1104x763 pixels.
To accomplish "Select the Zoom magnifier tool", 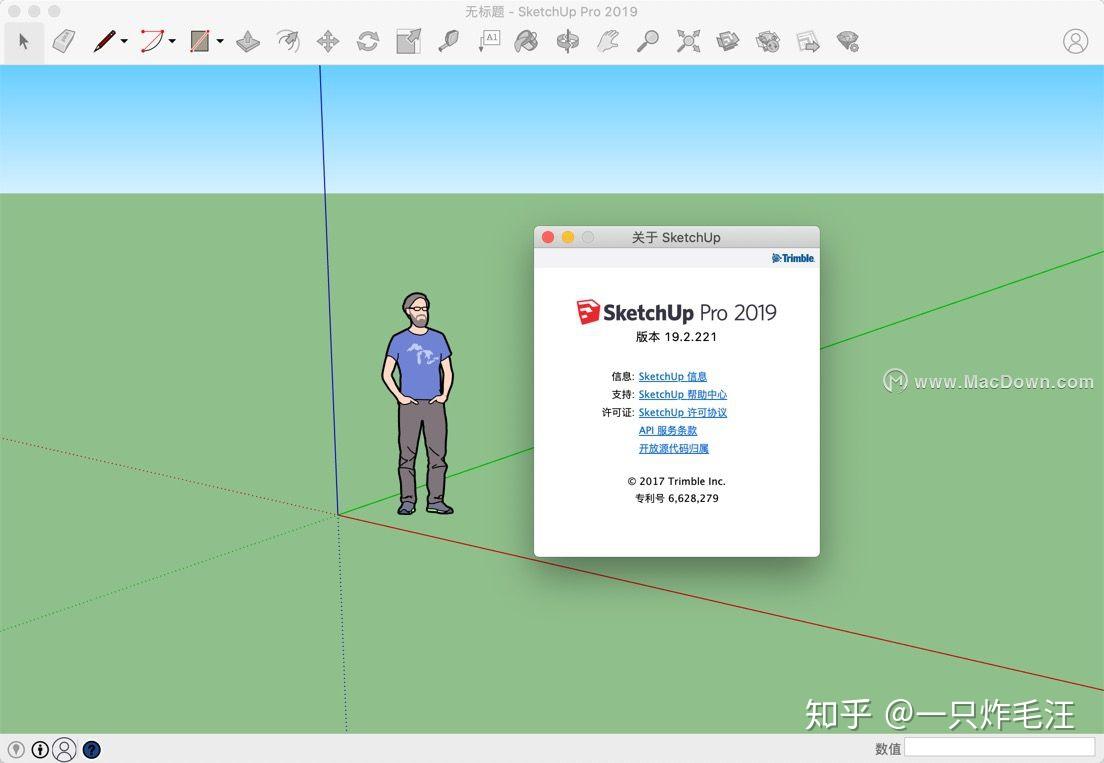I will [648, 42].
